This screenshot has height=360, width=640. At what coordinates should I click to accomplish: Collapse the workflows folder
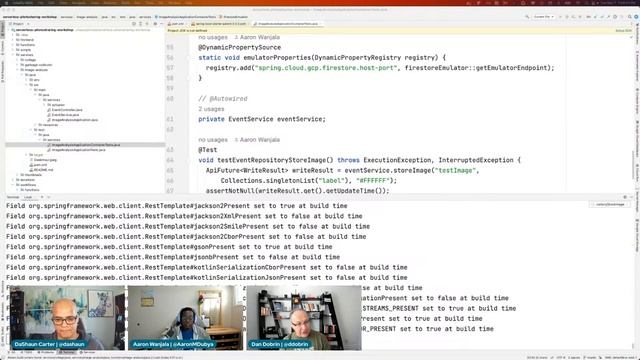tap(13, 185)
